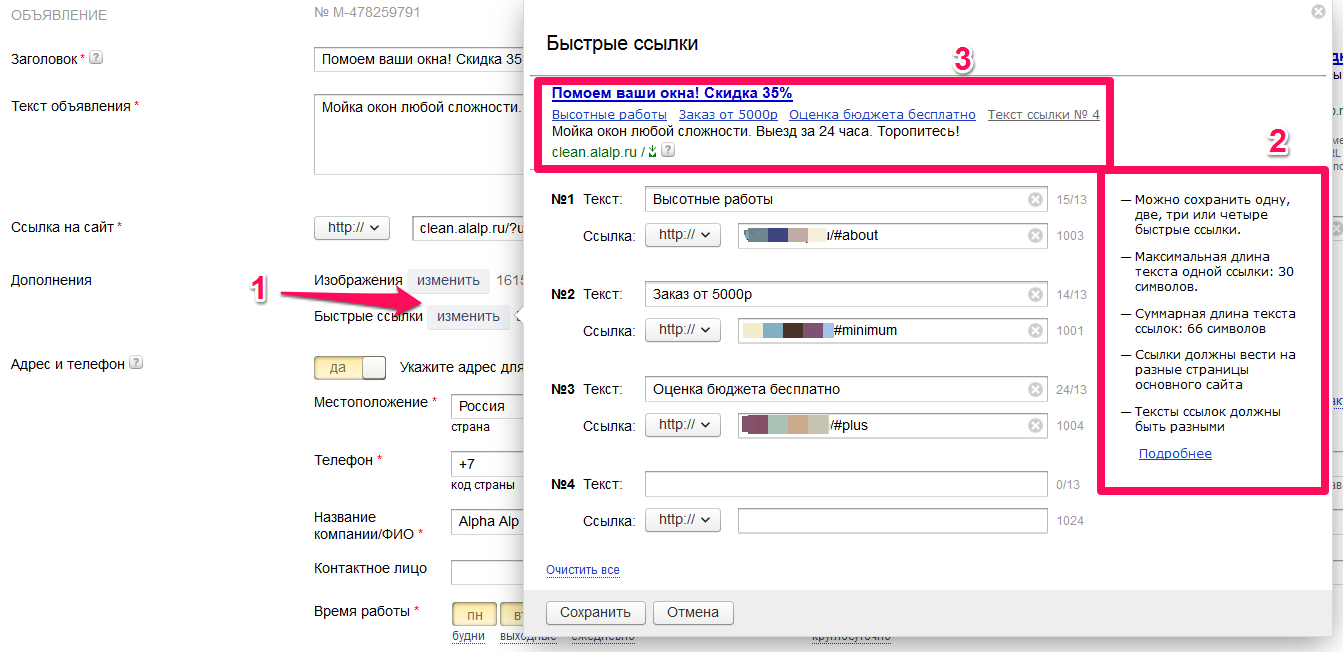
Task: Open protocol dropdown for link №1
Action: [682, 235]
